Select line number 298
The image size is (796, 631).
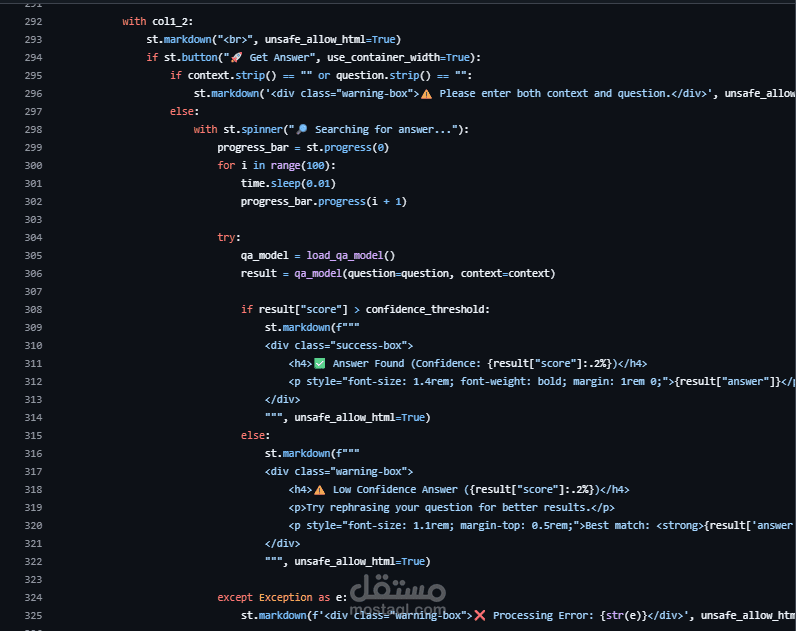[x=34, y=129]
